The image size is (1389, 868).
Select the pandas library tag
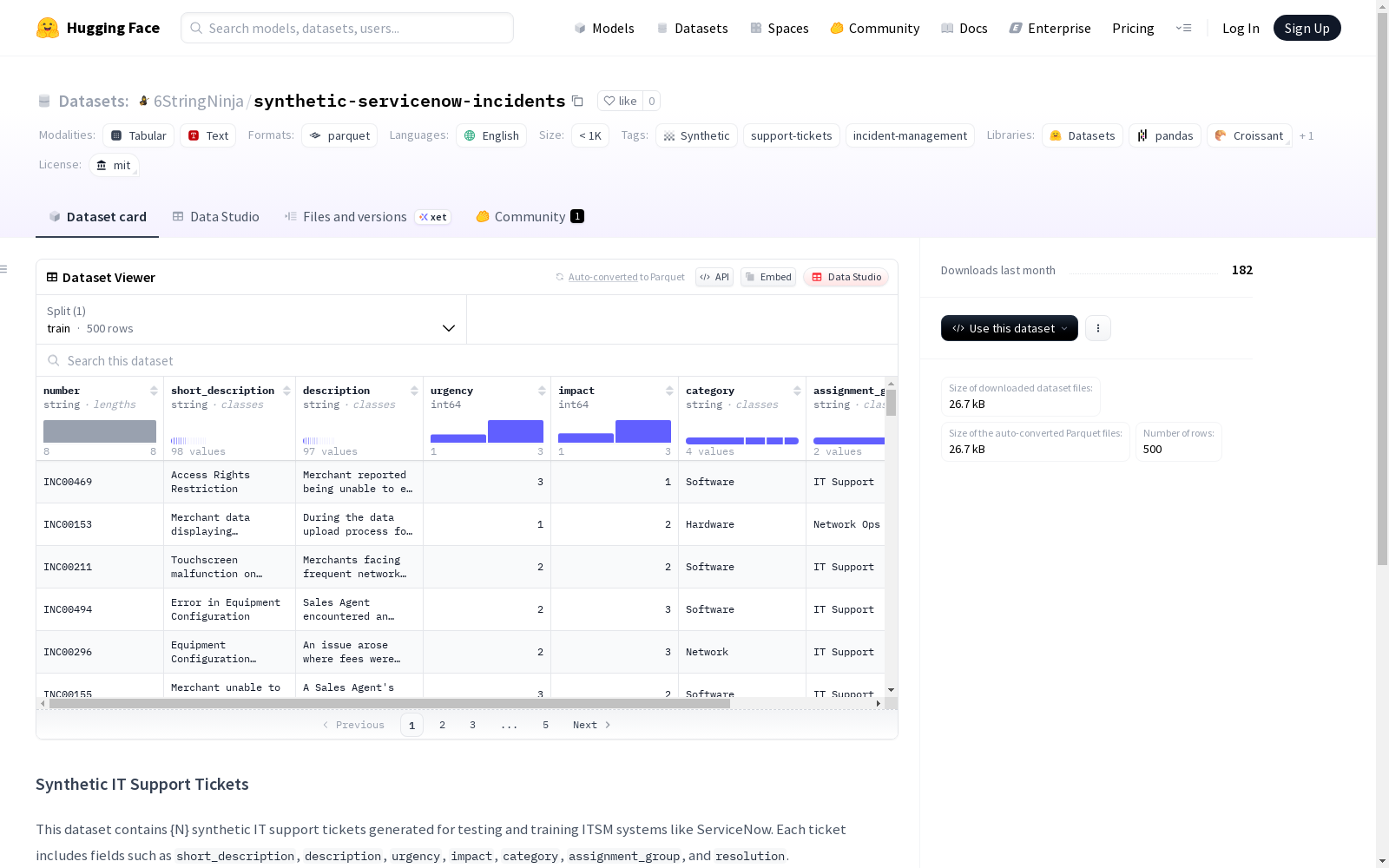pos(1165,135)
